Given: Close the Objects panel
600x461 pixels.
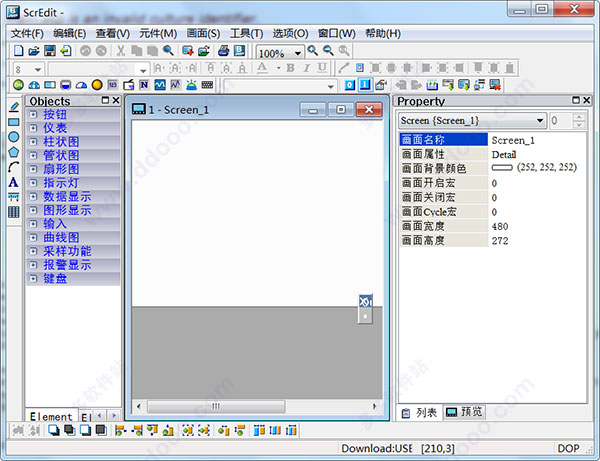Looking at the screenshot, I should pos(116,100).
